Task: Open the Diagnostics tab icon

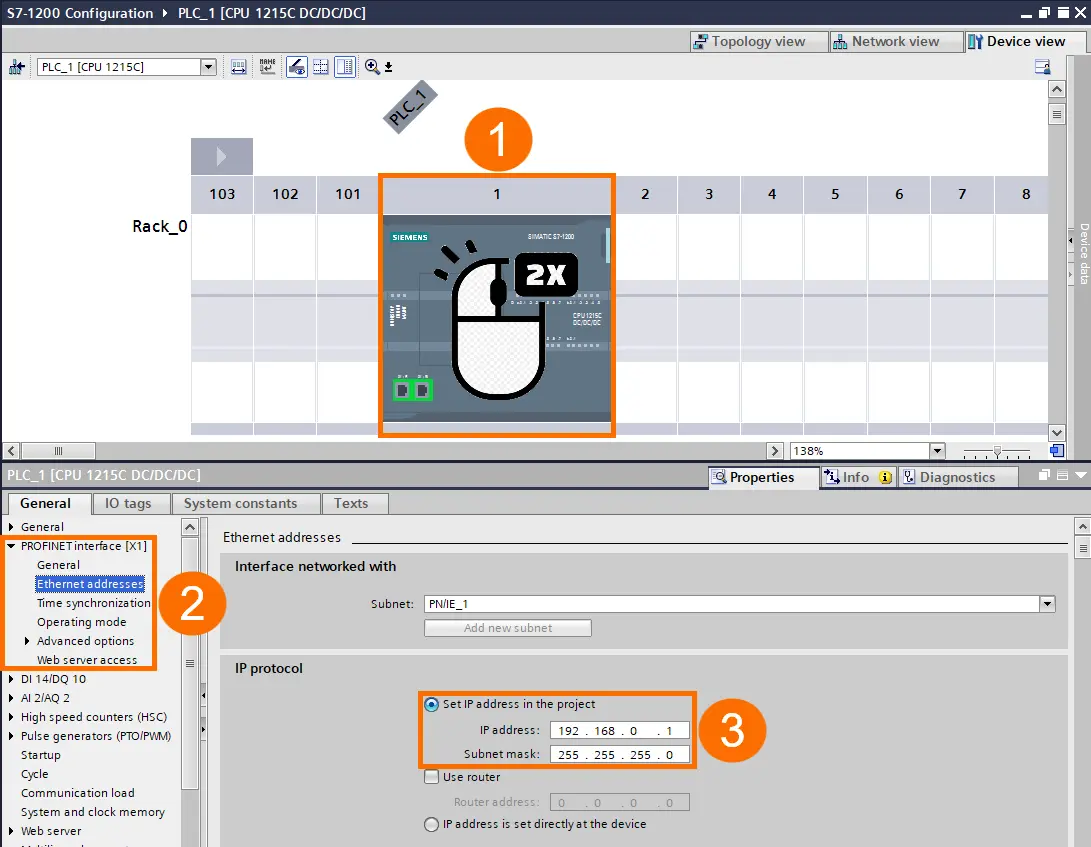Action: point(909,477)
